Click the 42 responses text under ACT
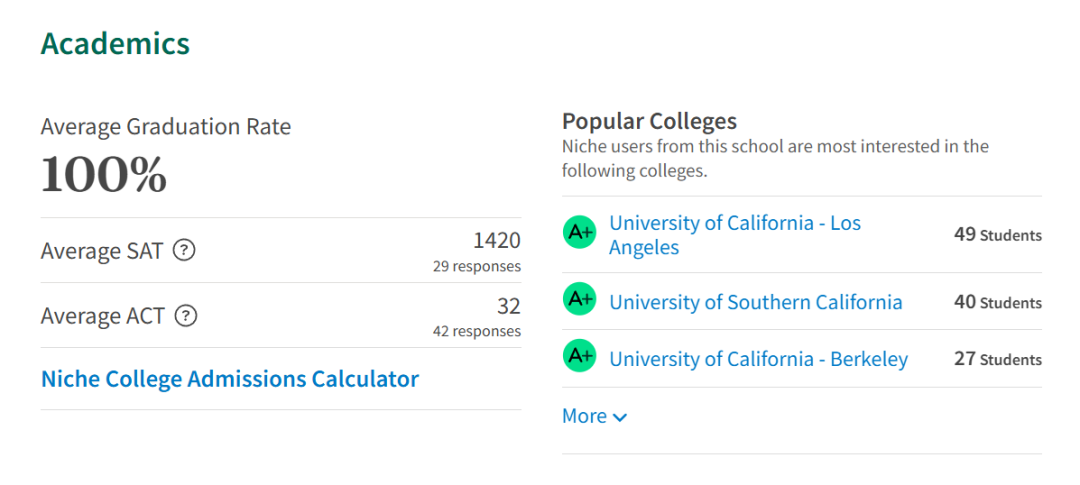Viewport: 1080px width, 485px height. 477,331
